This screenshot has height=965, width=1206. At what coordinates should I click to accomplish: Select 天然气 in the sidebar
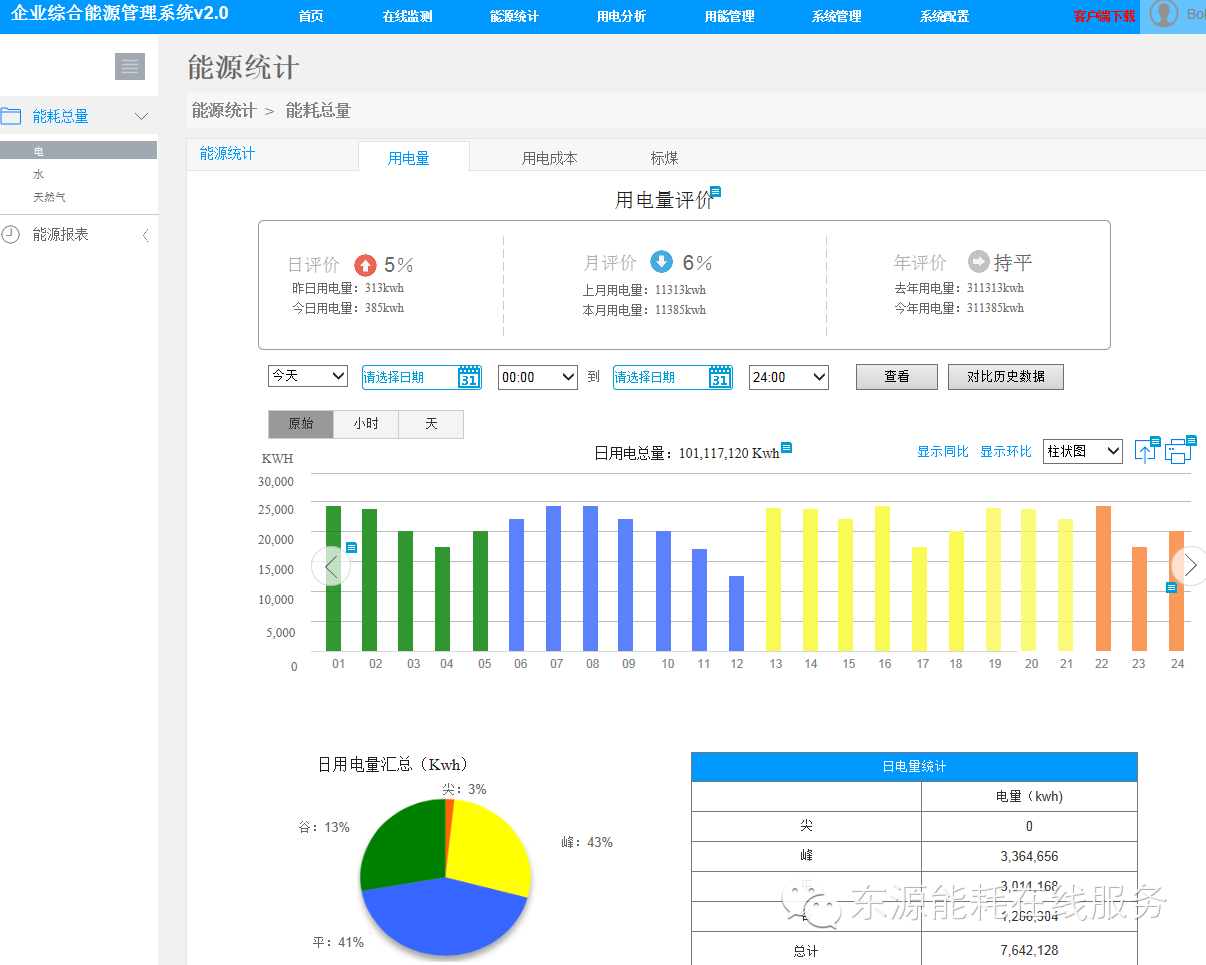click(50, 198)
